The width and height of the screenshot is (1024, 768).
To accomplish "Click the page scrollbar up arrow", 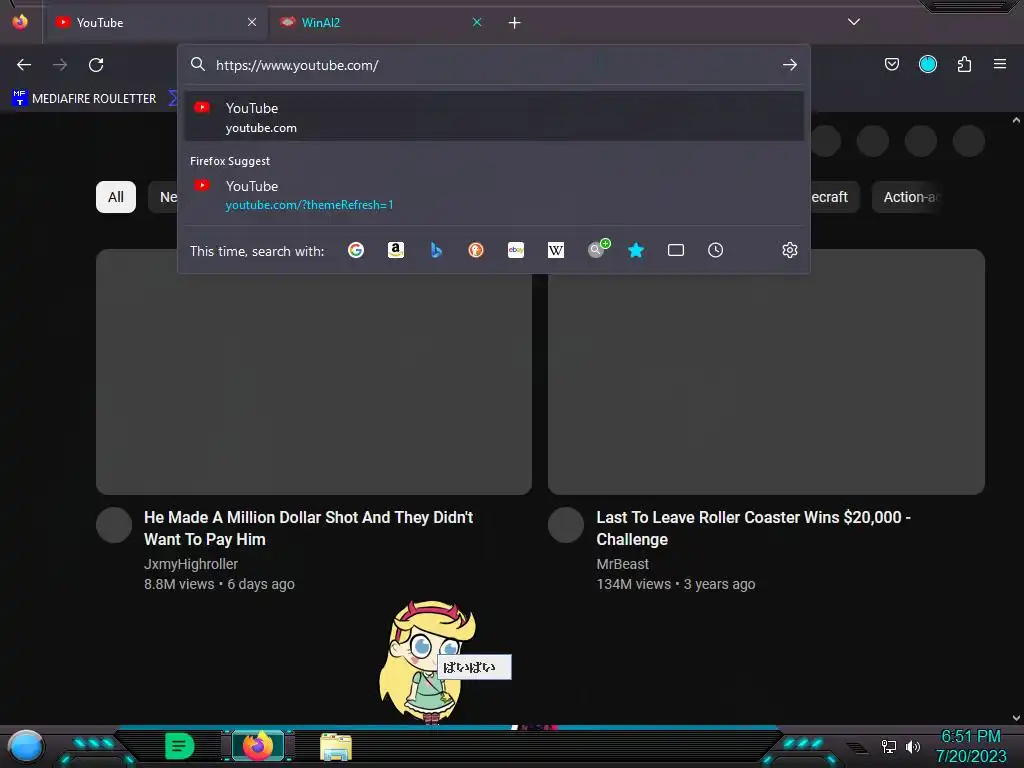I will point(1016,120).
